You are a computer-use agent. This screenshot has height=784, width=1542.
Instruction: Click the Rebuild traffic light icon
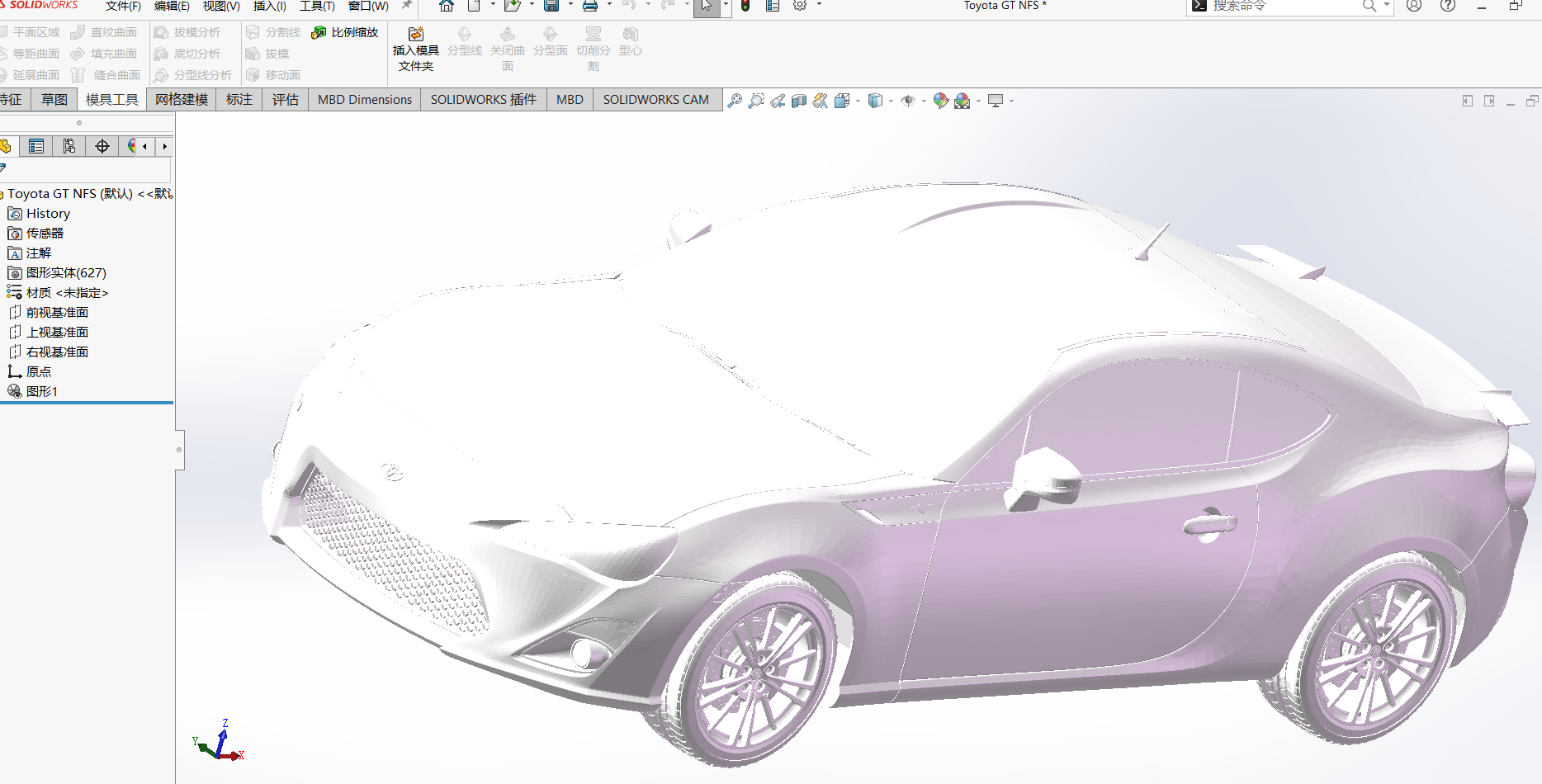[745, 6]
